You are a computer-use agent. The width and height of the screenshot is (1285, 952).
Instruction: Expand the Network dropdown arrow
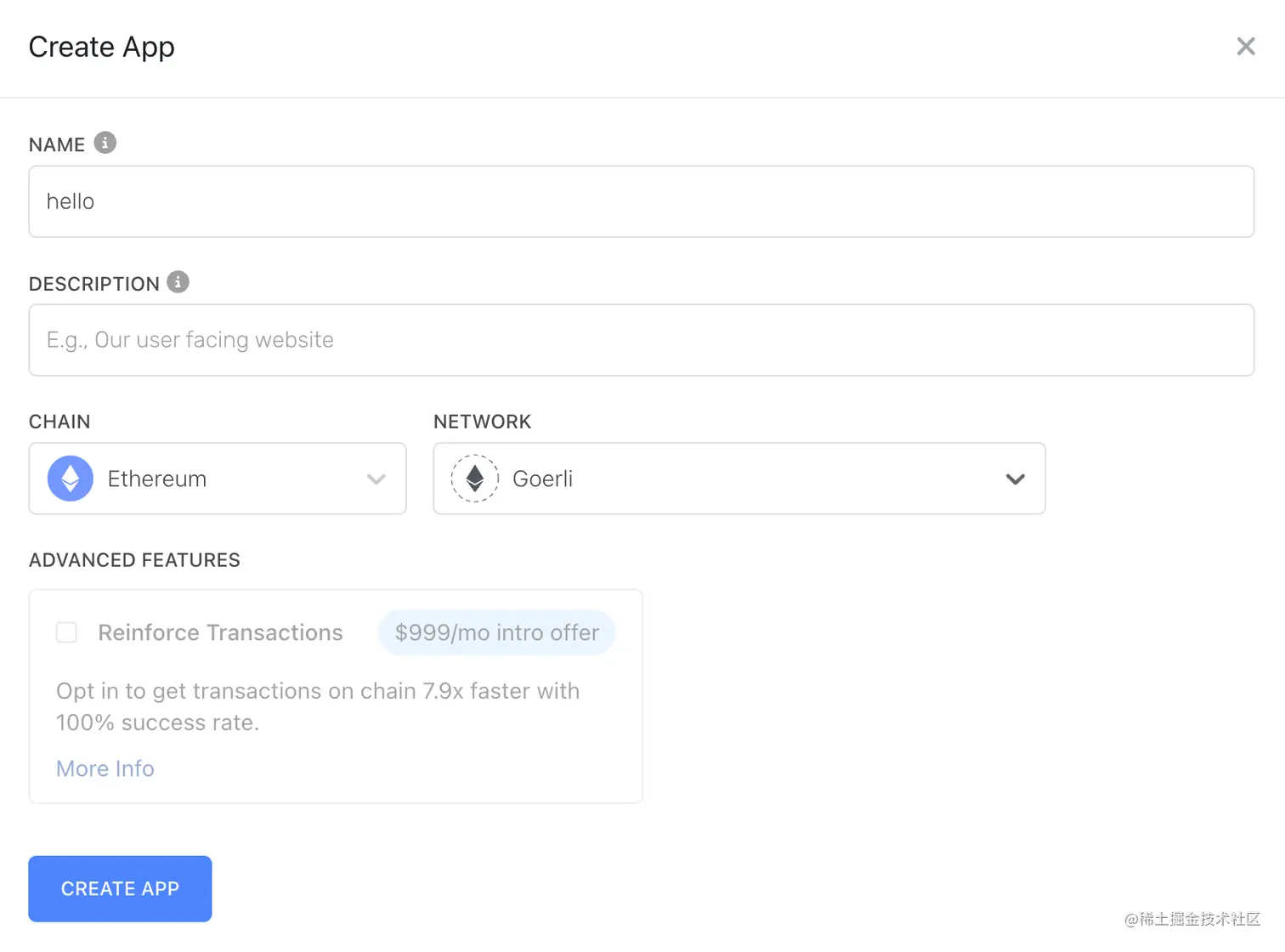pyautogui.click(x=1015, y=479)
